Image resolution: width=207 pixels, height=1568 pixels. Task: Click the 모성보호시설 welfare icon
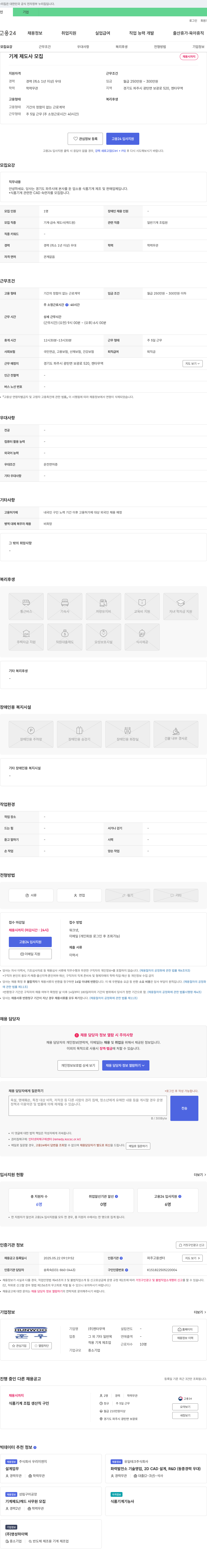[x=103, y=637]
